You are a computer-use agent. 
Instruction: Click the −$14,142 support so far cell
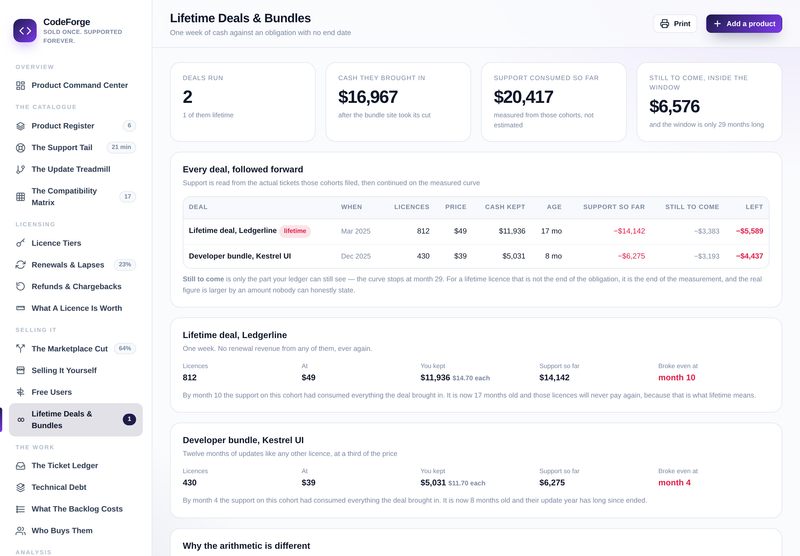tap(629, 231)
